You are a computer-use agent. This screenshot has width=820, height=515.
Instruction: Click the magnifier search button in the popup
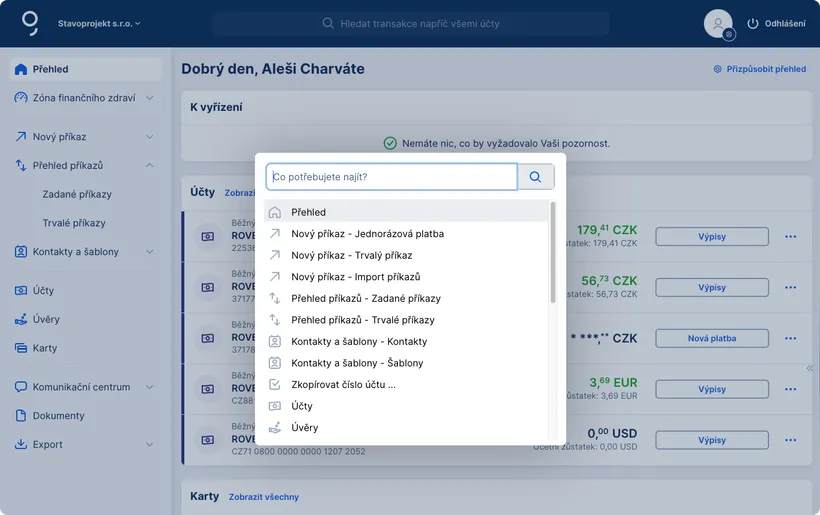(535, 177)
